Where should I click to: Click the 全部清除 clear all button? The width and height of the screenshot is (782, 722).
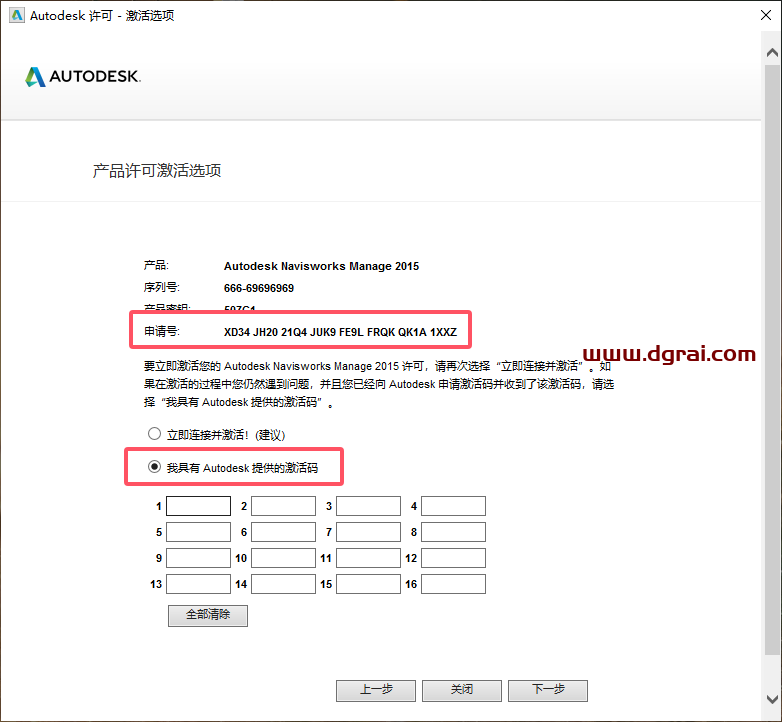pyautogui.click(x=208, y=615)
